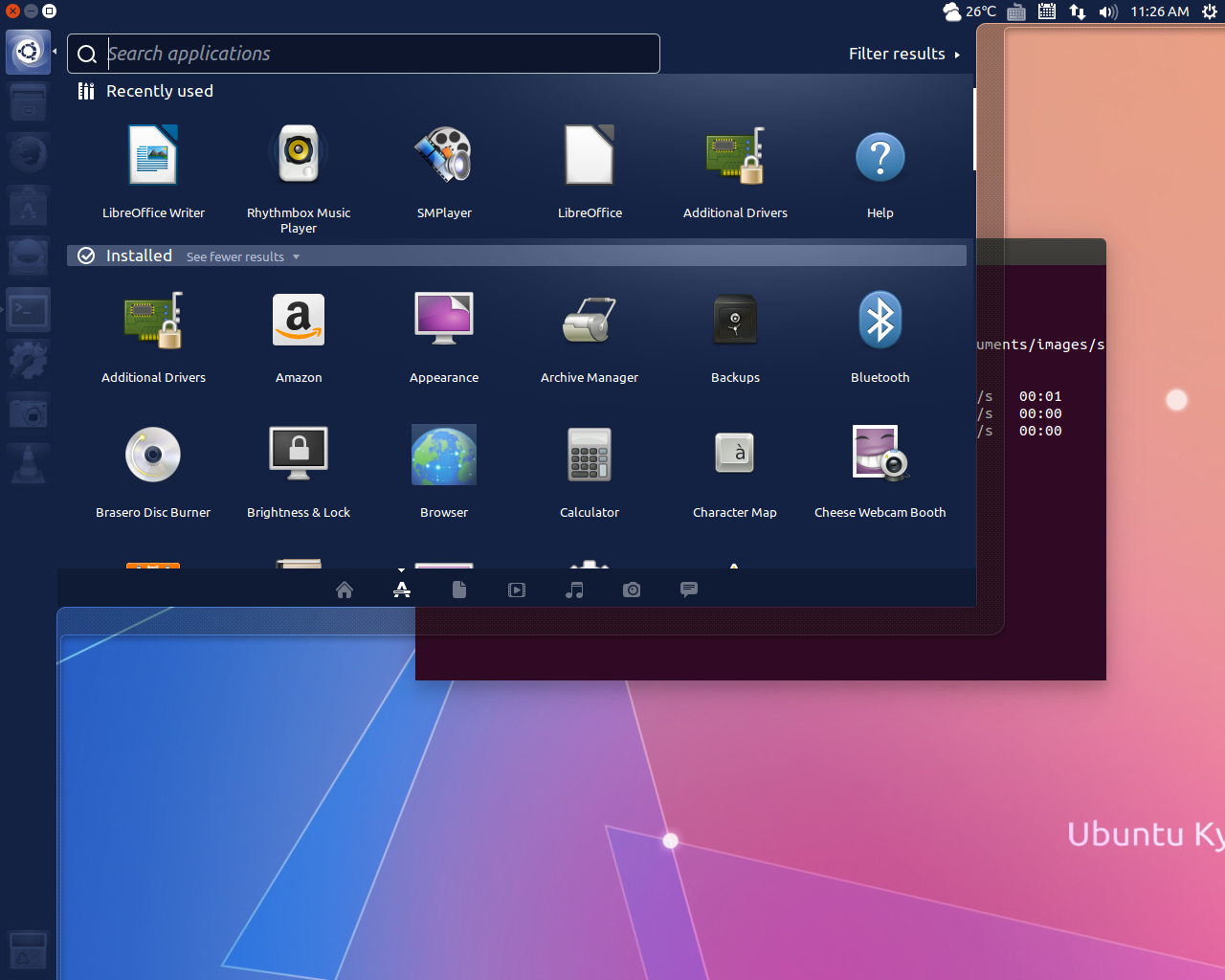Image resolution: width=1225 pixels, height=980 pixels.
Task: Click the Ubuntu Dash launcher button
Action: tap(29, 51)
